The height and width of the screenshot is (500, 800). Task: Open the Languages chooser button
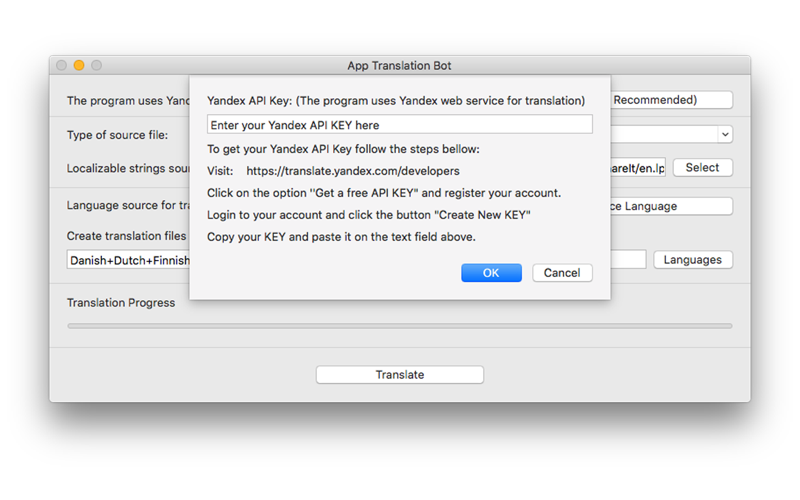coord(693,260)
